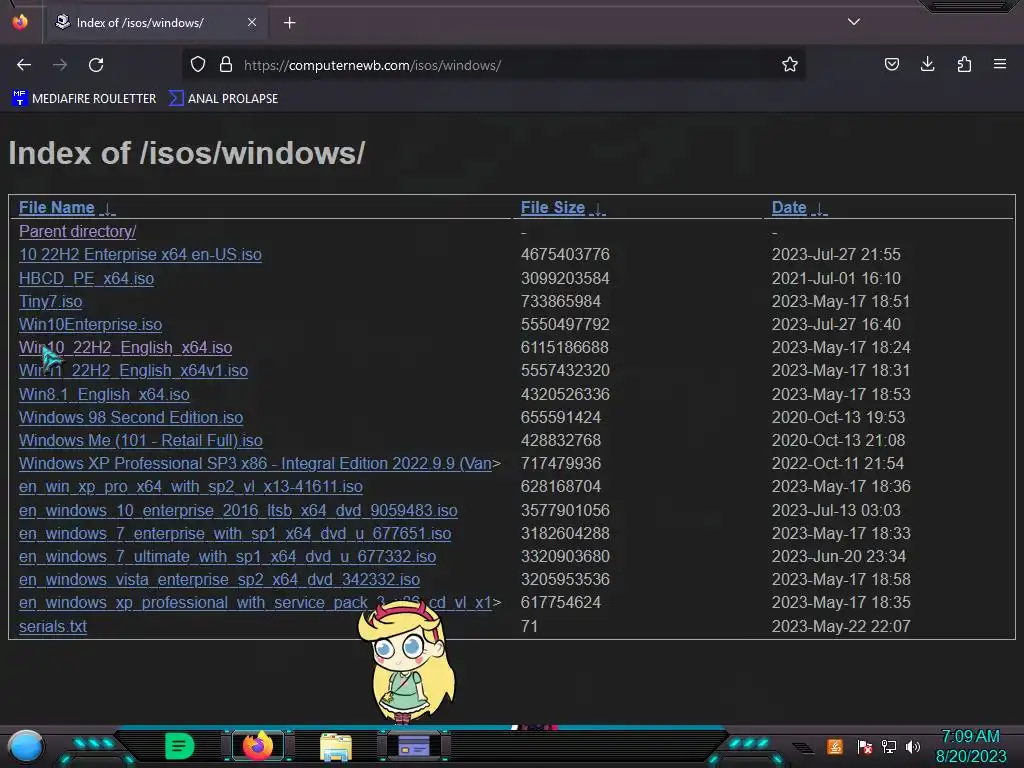Download Win11_22H2_English_x64v1.iso
Viewport: 1024px width, 768px height.
pos(133,371)
